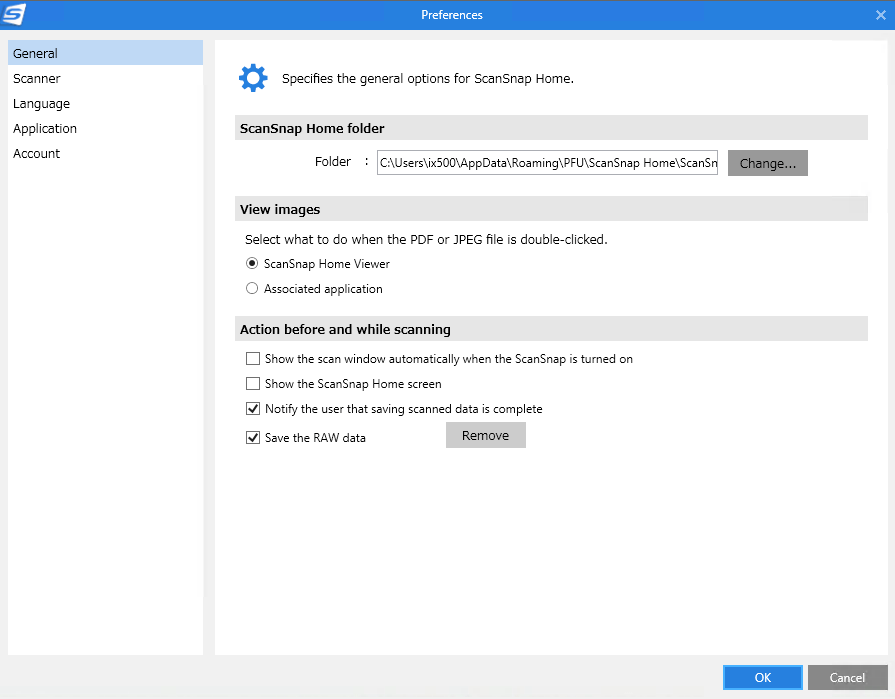Cancel the preferences dialog

point(847,678)
